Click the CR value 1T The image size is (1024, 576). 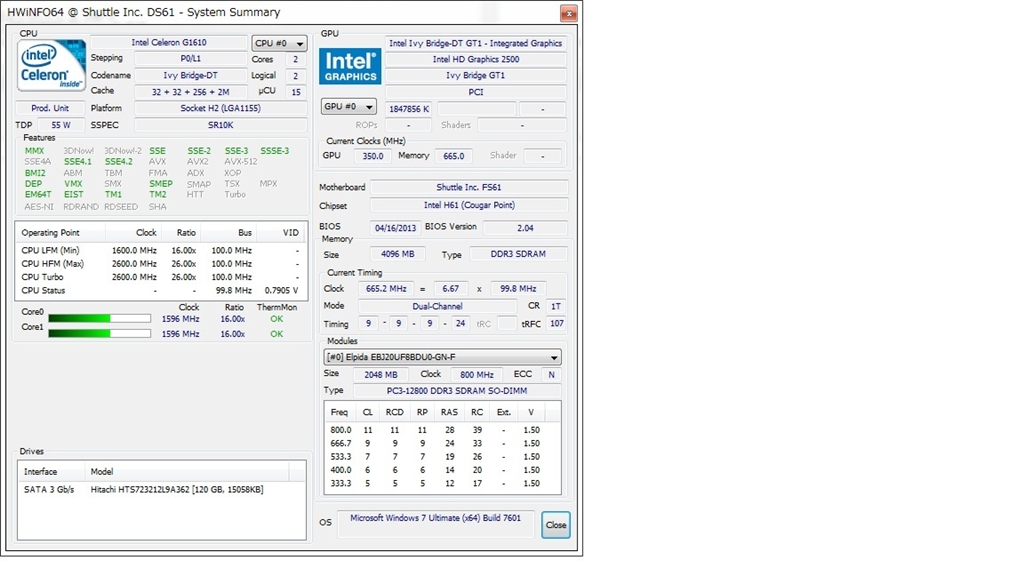[556, 306]
